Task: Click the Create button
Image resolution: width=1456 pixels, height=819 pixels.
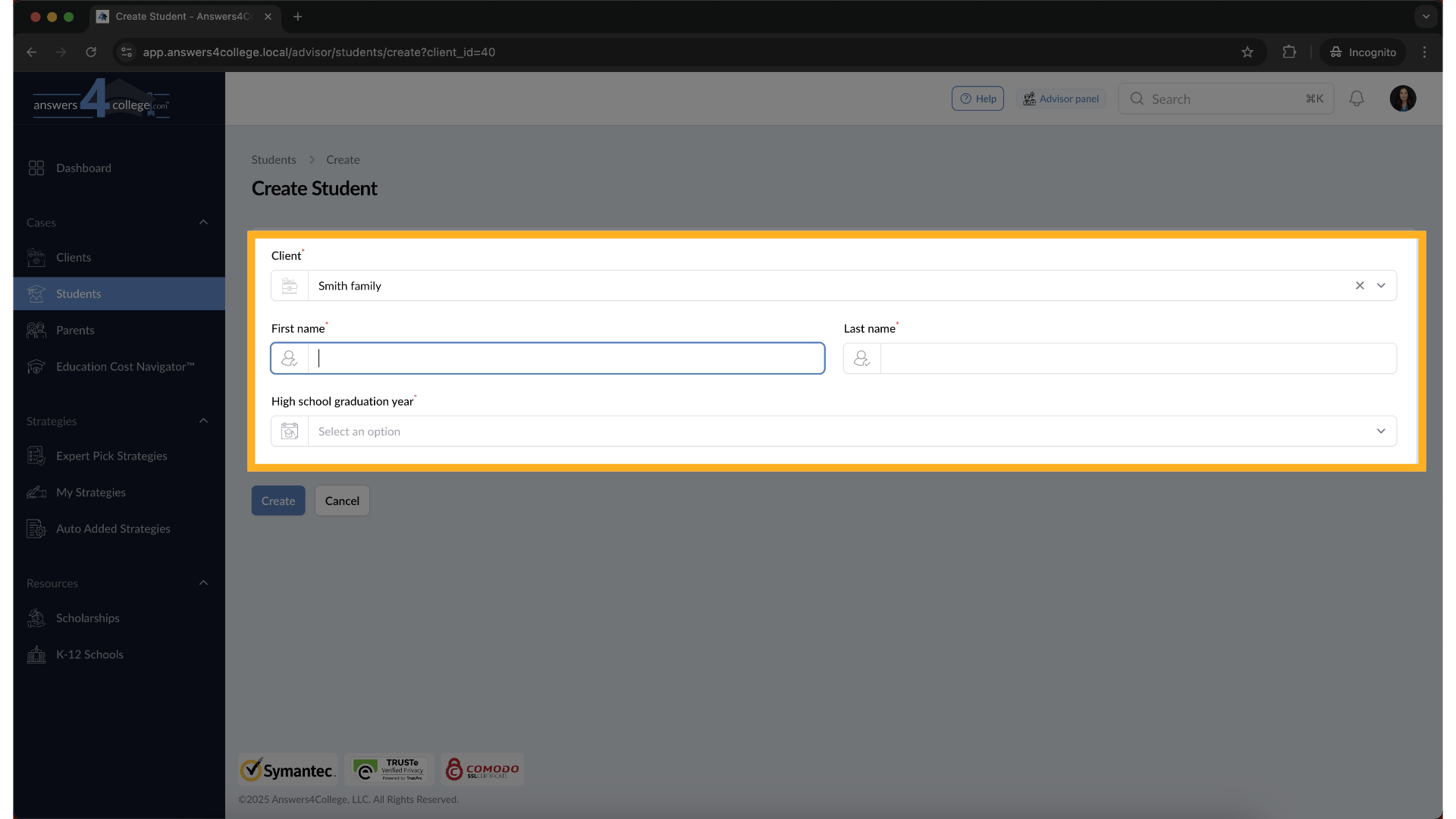Action: point(278,500)
